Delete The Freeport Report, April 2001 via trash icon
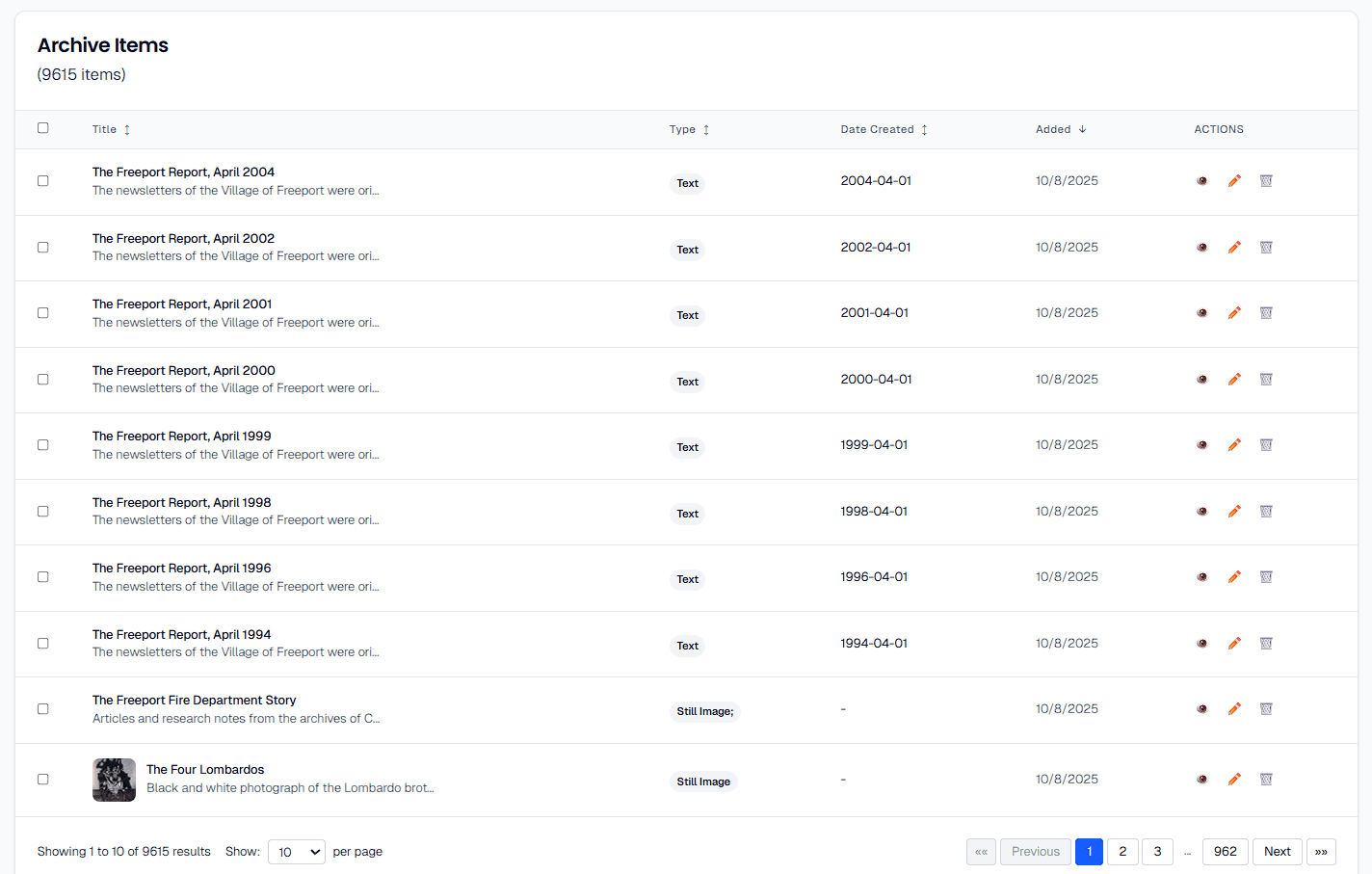This screenshot has height=874, width=1372. (x=1265, y=312)
